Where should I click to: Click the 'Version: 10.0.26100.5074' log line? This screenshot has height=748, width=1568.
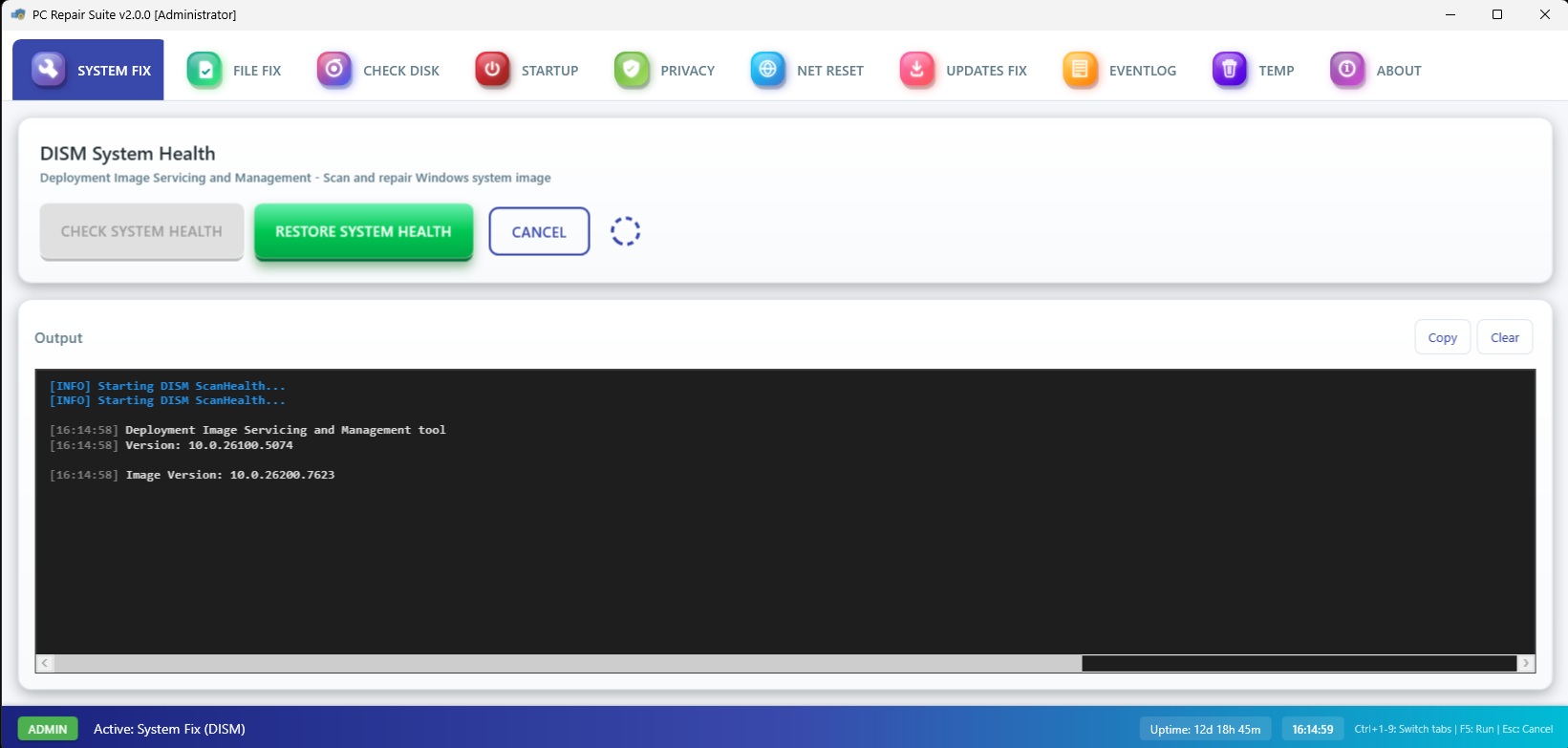[171, 445]
